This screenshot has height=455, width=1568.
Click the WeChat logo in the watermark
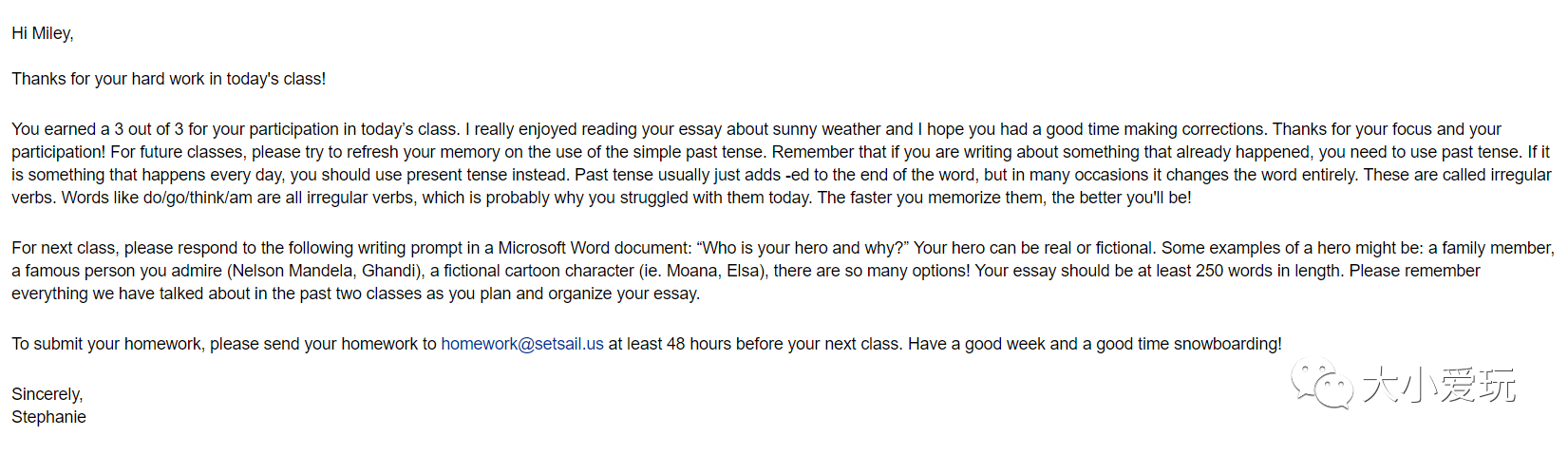click(x=1321, y=384)
